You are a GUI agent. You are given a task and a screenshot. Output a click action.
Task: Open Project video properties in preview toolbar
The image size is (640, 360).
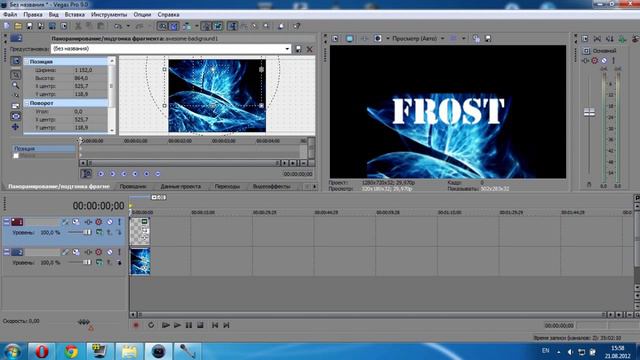(x=335, y=38)
